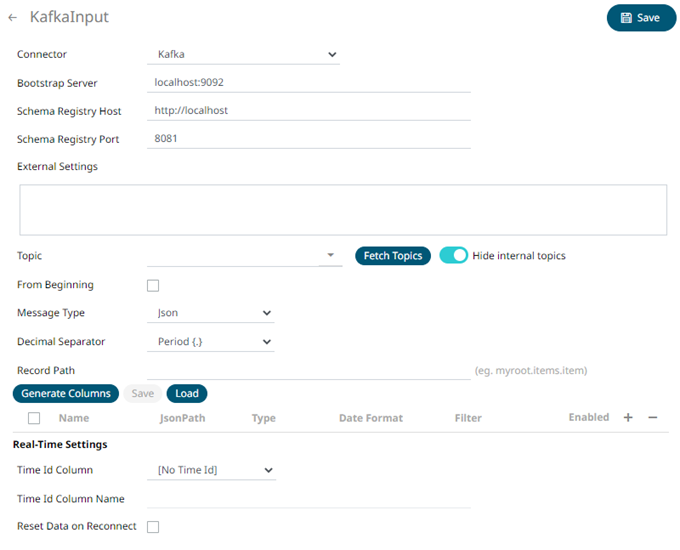Click inside the External Settings text area
680x550 pixels.
point(342,209)
